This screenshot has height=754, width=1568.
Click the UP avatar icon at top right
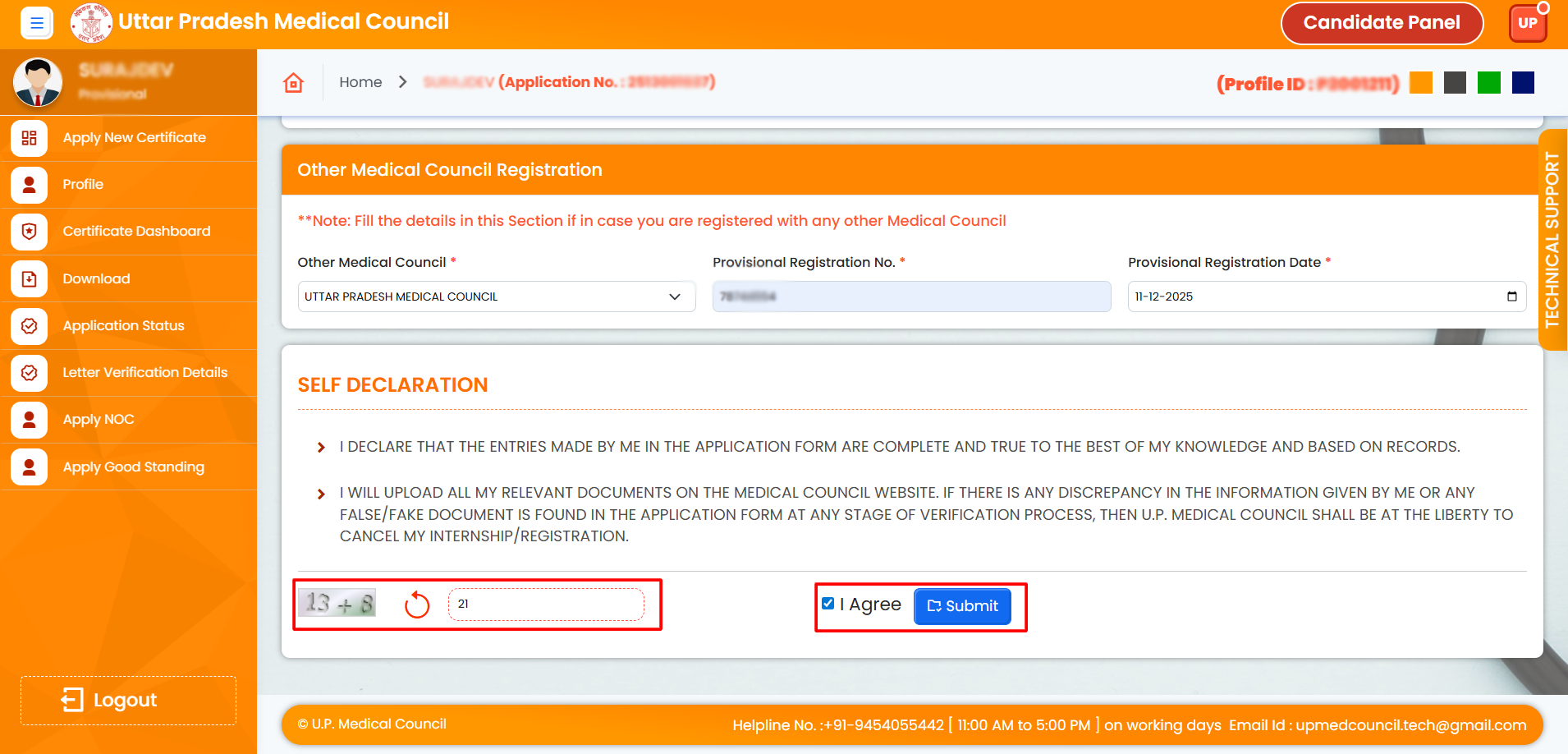[x=1527, y=23]
